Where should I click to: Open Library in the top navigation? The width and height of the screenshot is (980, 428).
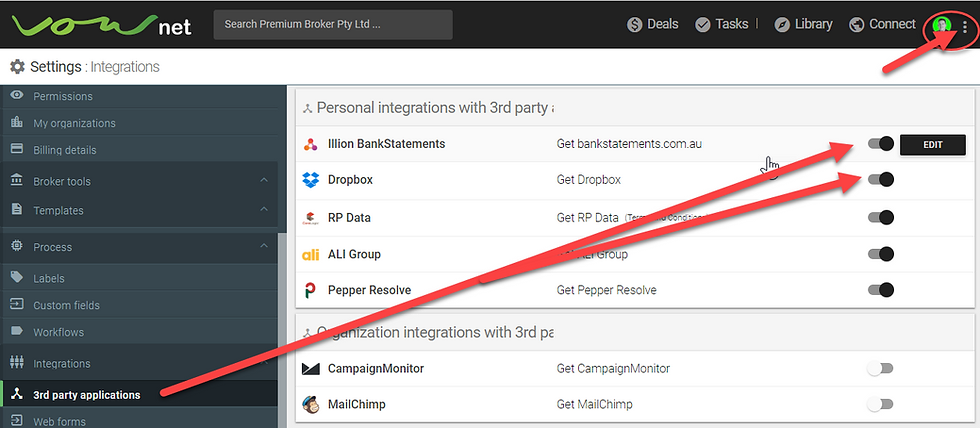click(x=804, y=24)
